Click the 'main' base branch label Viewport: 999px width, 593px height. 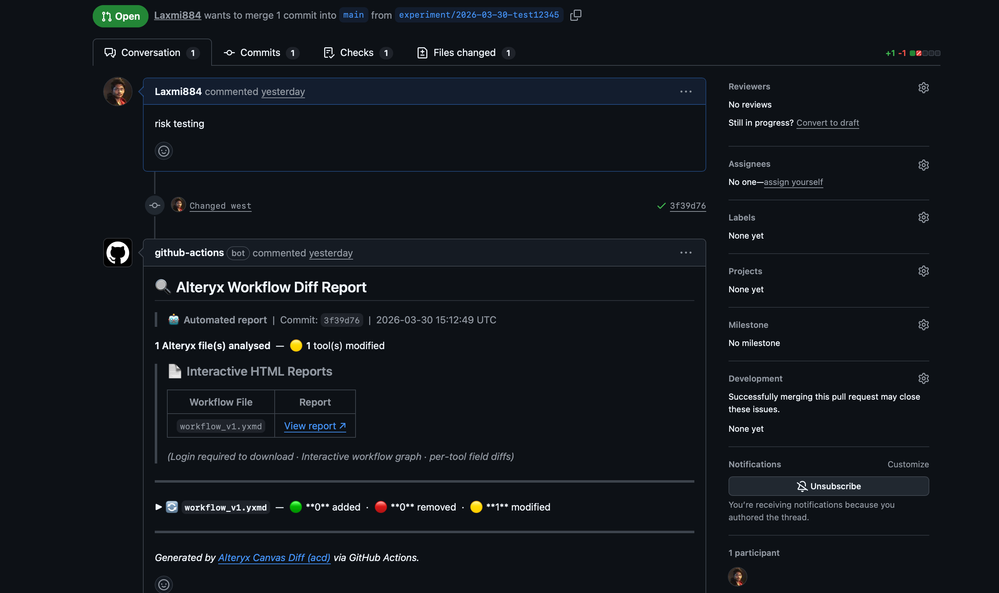pos(353,15)
